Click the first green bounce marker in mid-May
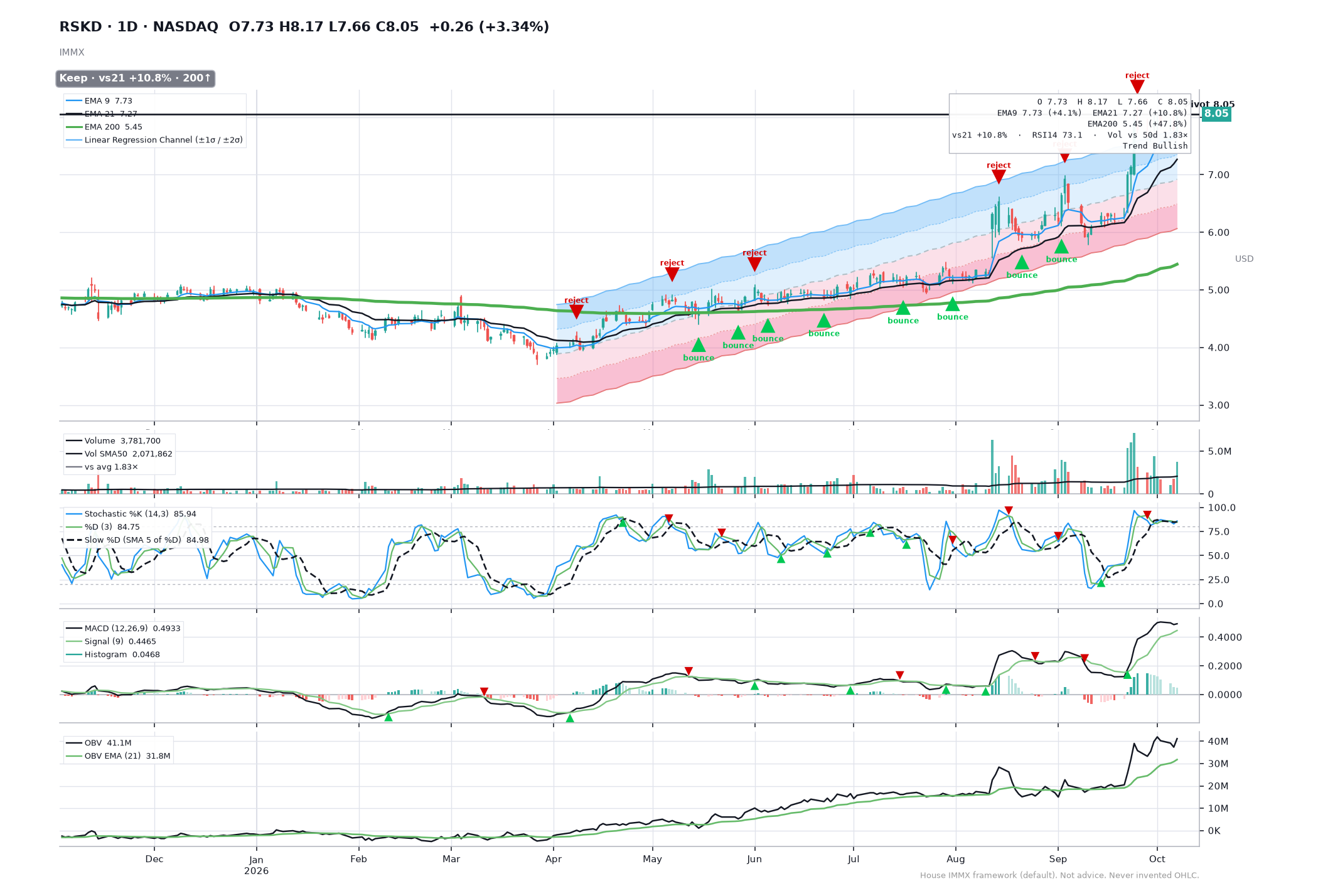Viewport: 1318px width, 896px height. tap(699, 345)
